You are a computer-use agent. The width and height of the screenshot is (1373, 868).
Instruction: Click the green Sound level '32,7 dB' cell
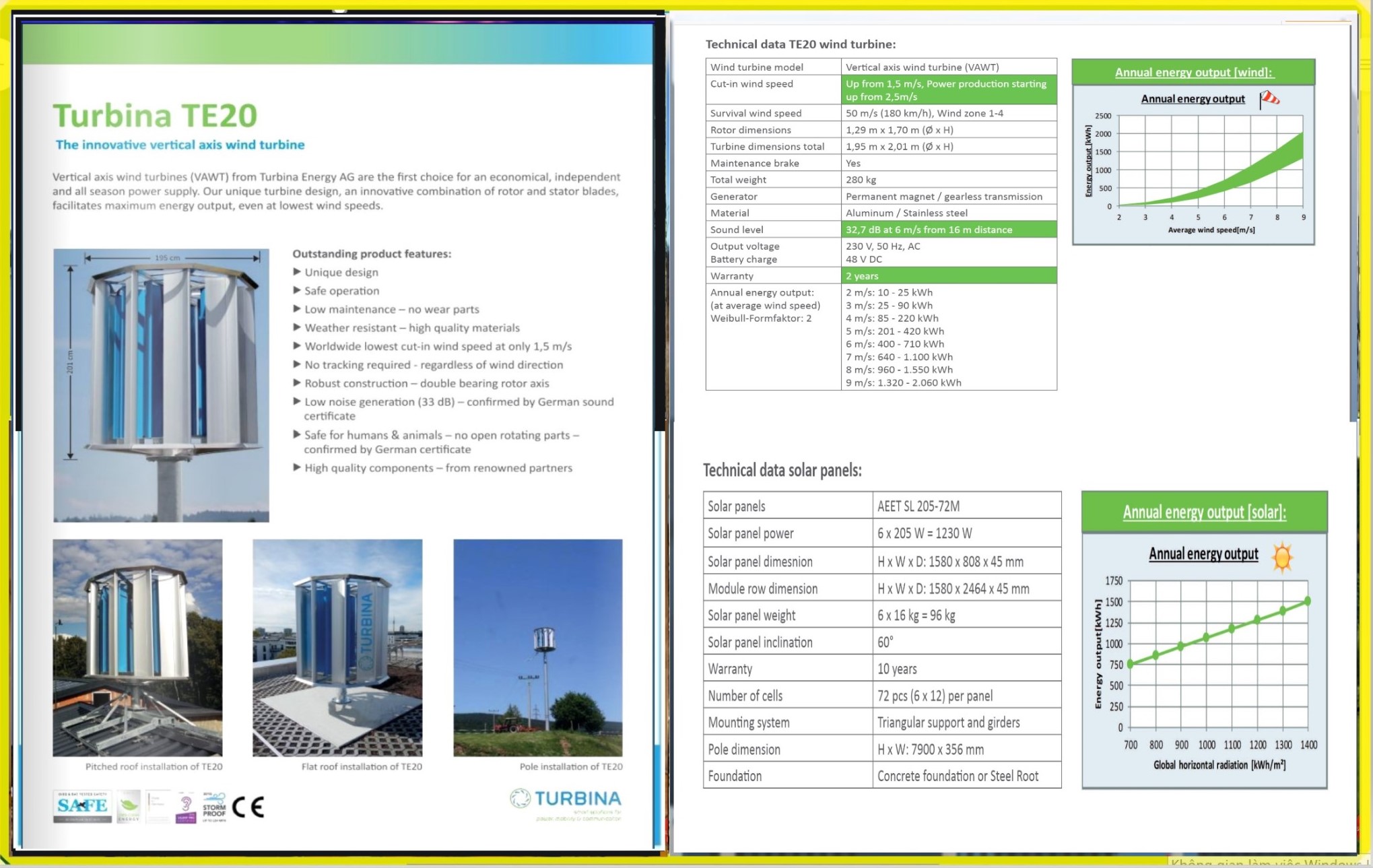(949, 230)
